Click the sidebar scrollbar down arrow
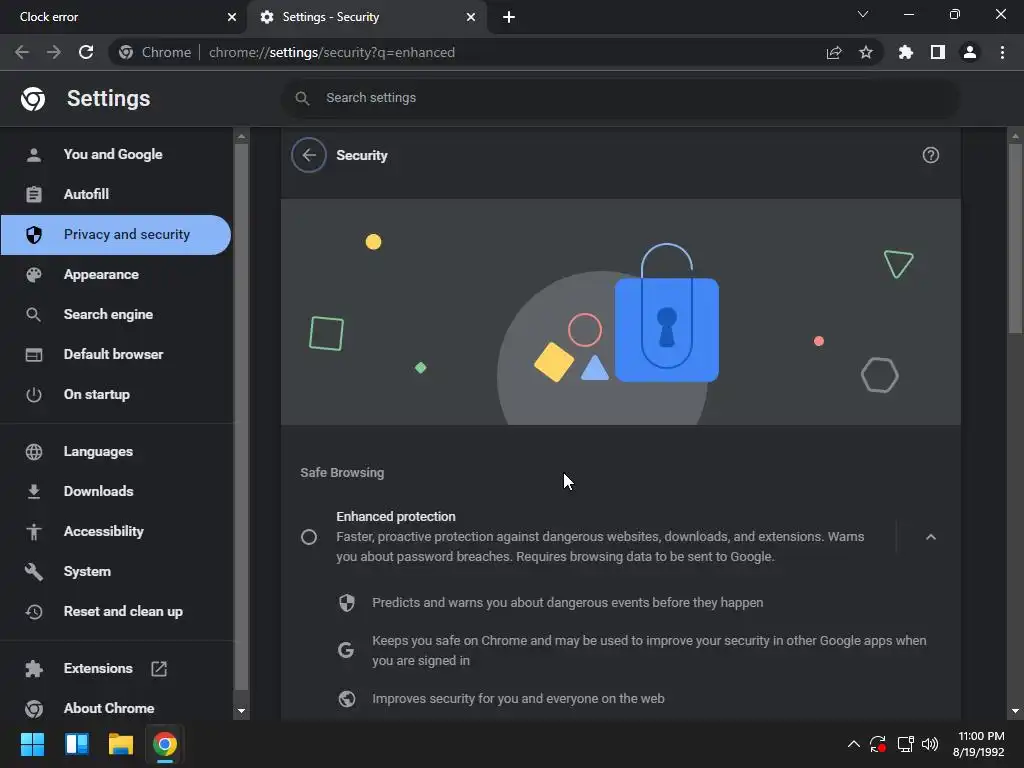 (241, 711)
